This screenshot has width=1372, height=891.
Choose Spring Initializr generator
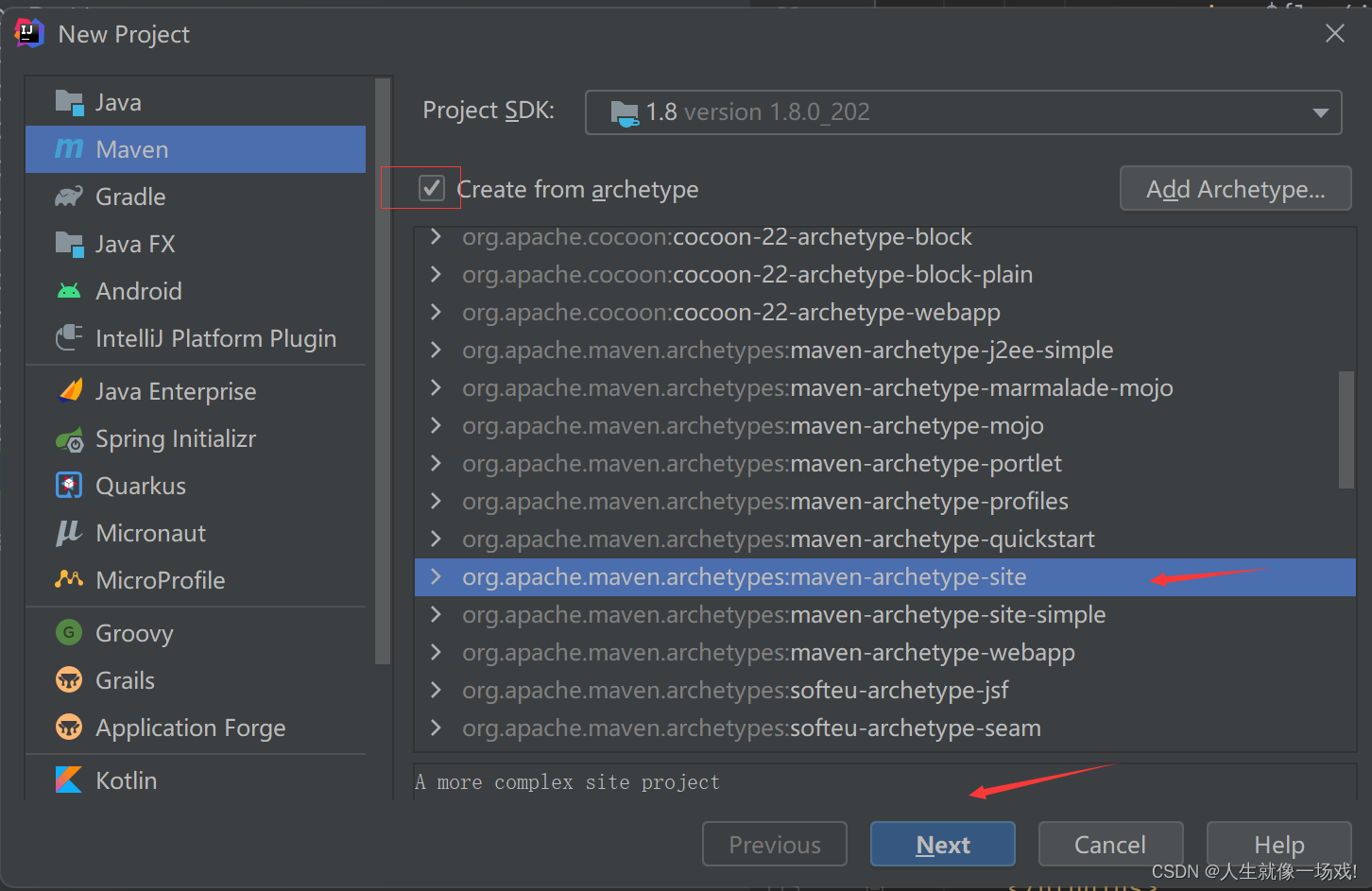coord(196,438)
